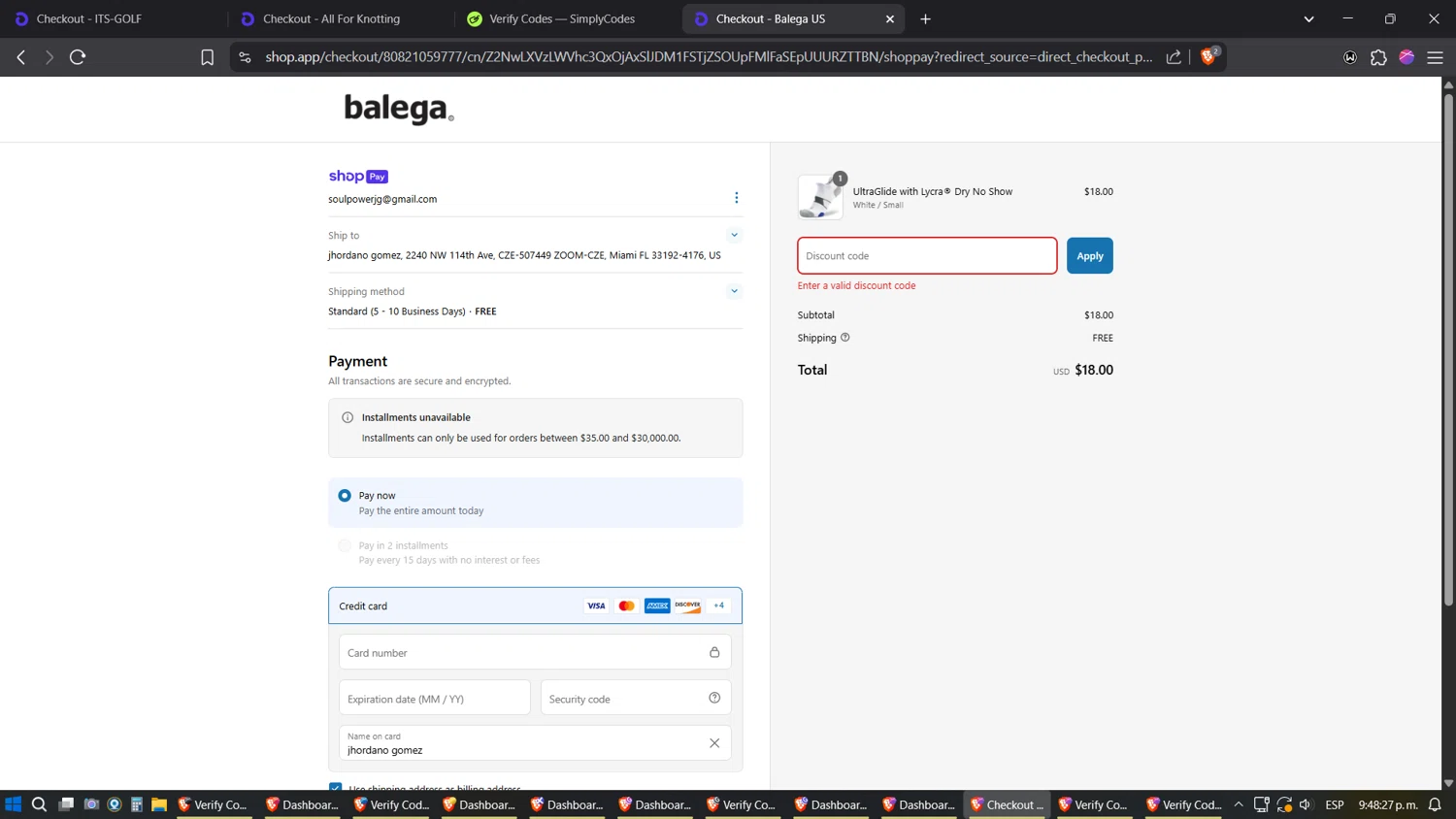Reload the checkout page
This screenshot has width=1456, height=819.
[x=78, y=57]
